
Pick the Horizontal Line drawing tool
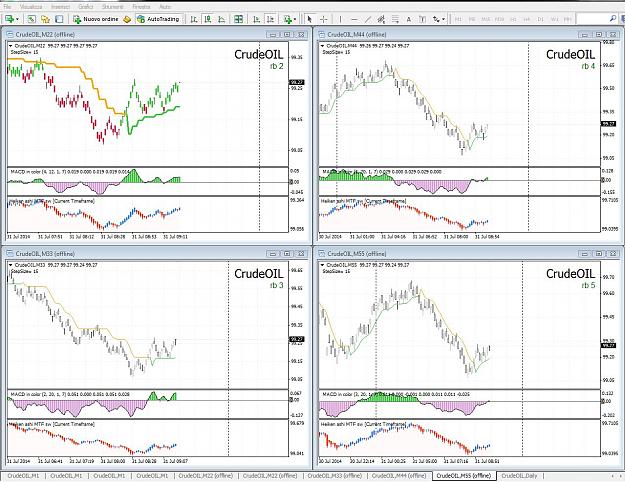click(x=354, y=19)
